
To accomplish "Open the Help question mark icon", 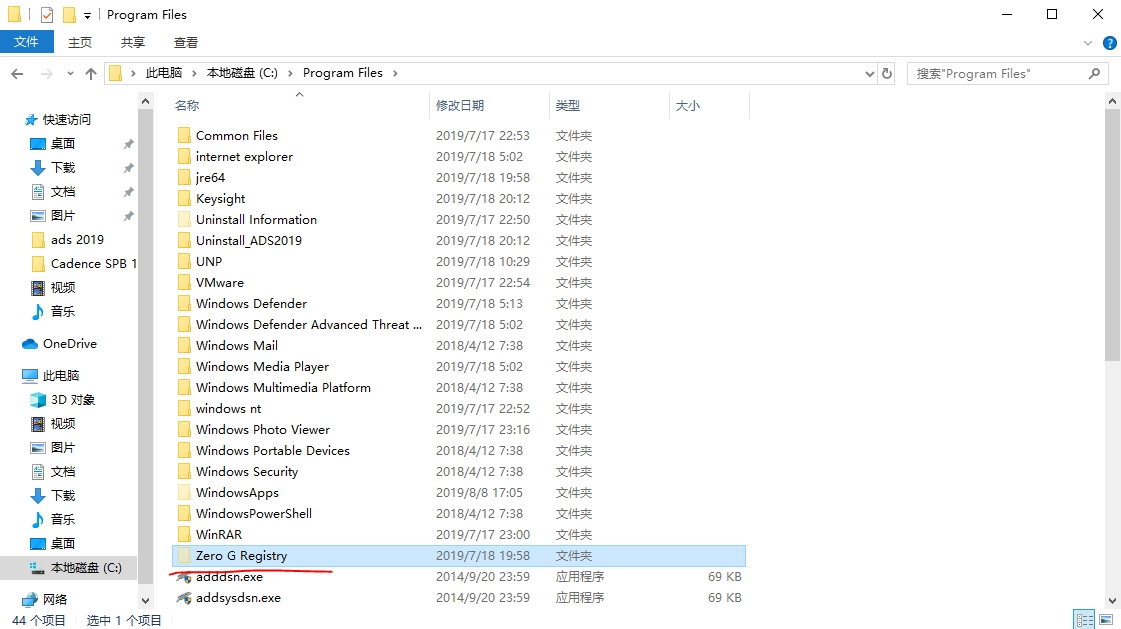I will [1110, 43].
